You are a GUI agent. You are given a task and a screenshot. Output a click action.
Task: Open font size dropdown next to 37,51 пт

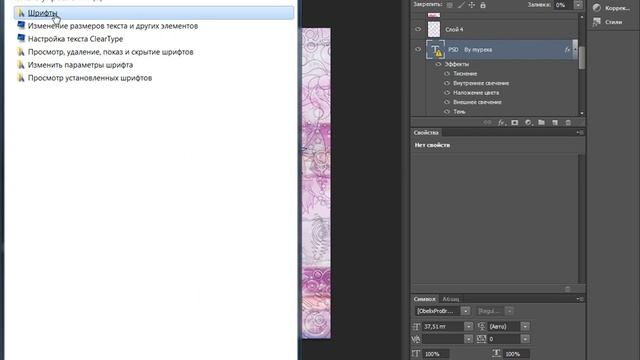coord(469,327)
